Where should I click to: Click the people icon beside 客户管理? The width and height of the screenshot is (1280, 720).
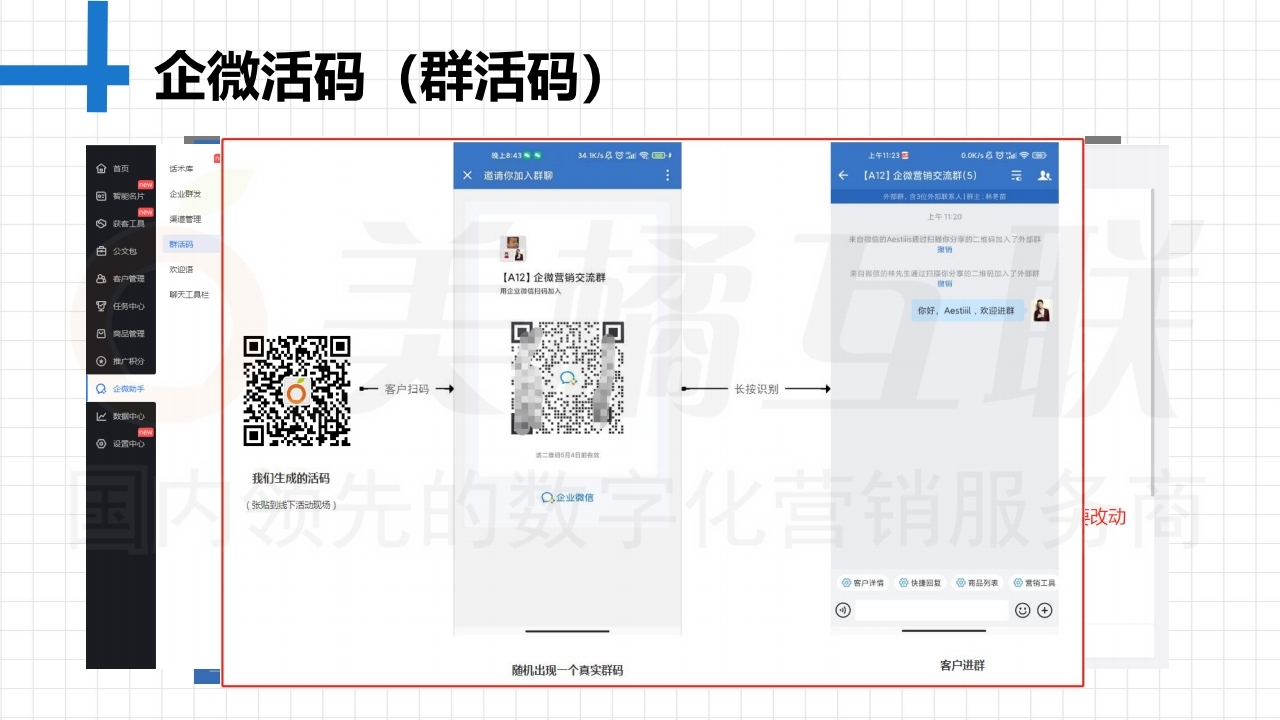(x=101, y=279)
